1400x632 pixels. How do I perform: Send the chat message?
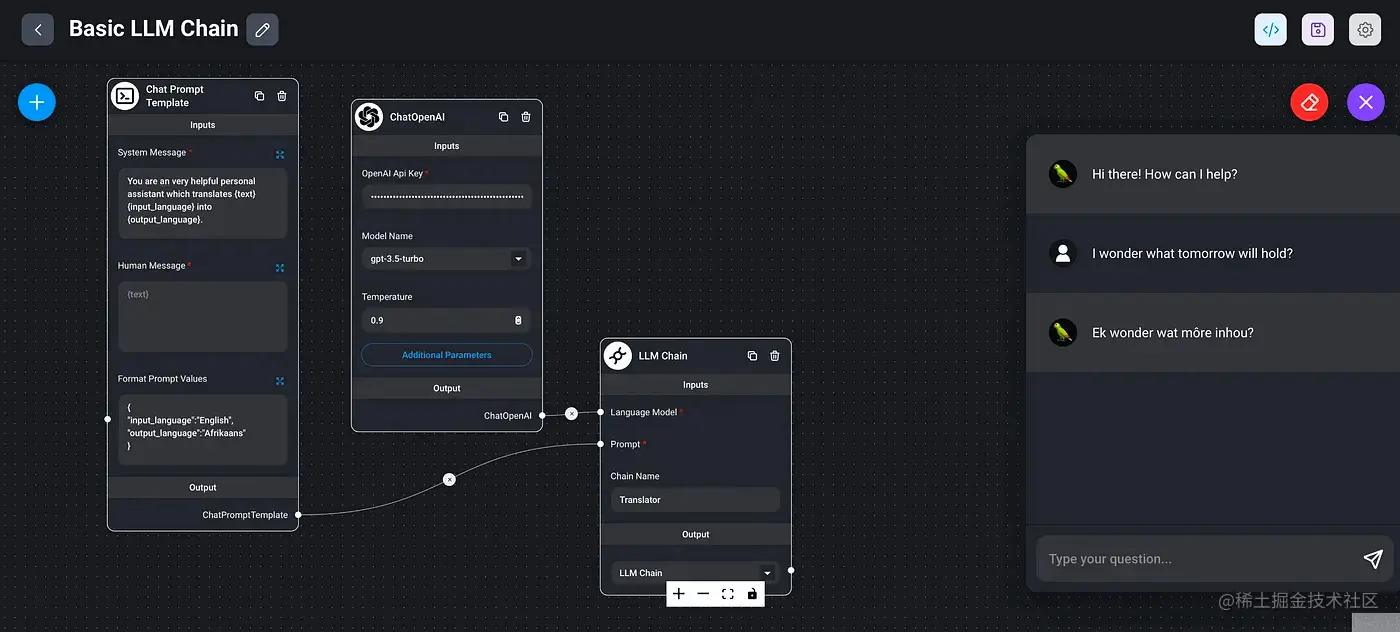[x=1373, y=559]
